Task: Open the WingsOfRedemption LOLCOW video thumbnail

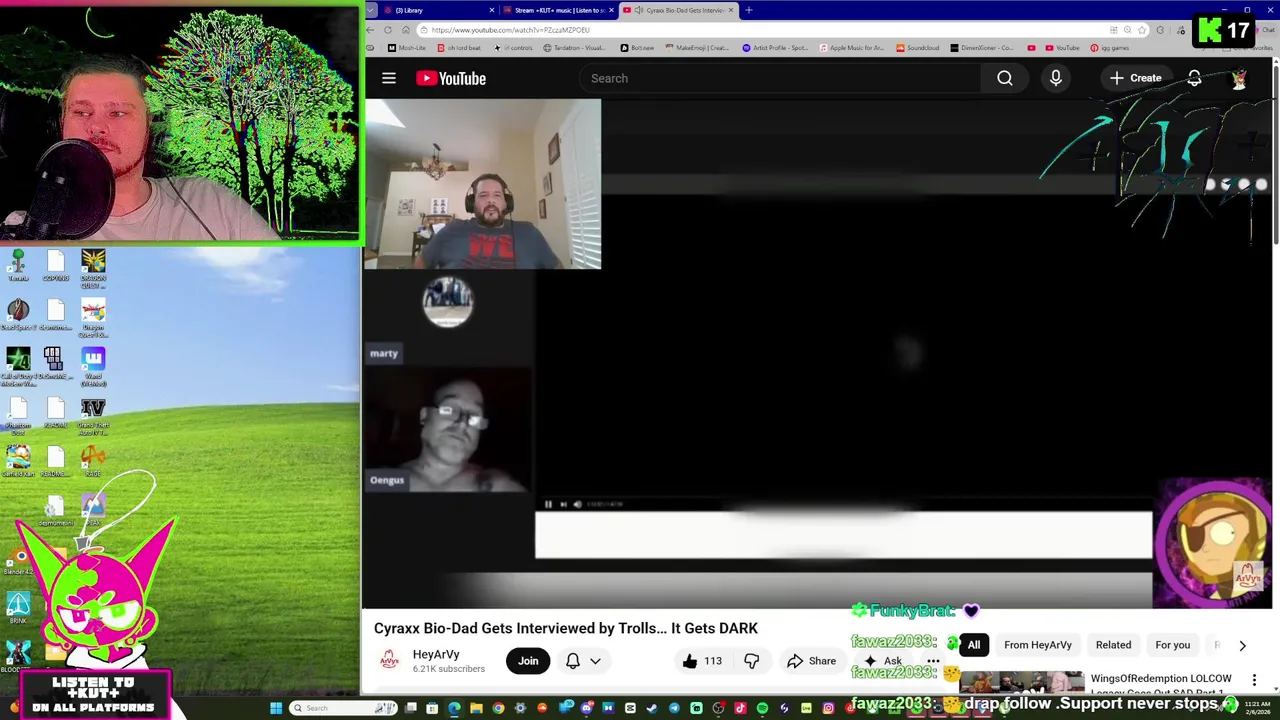Action: pyautogui.click(x=1022, y=684)
